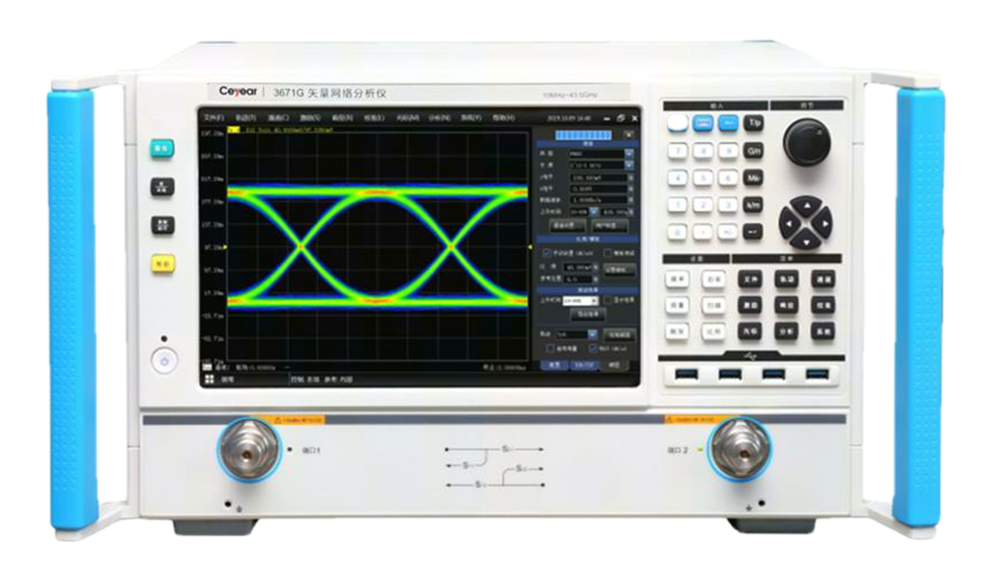This screenshot has width=1000, height=576.
Task: Click the Windows Start icon on the analyzer screen
Action: [x=209, y=380]
